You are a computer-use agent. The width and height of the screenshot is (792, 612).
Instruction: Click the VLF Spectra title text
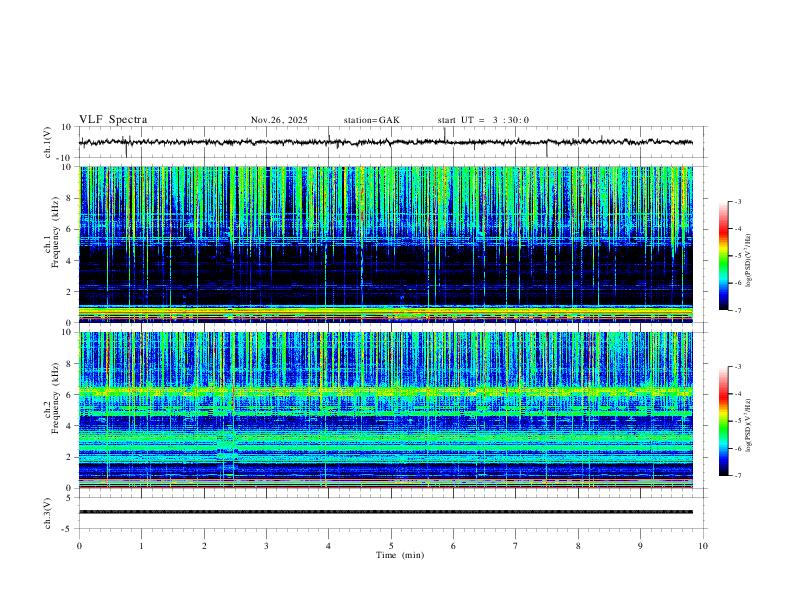click(x=113, y=120)
